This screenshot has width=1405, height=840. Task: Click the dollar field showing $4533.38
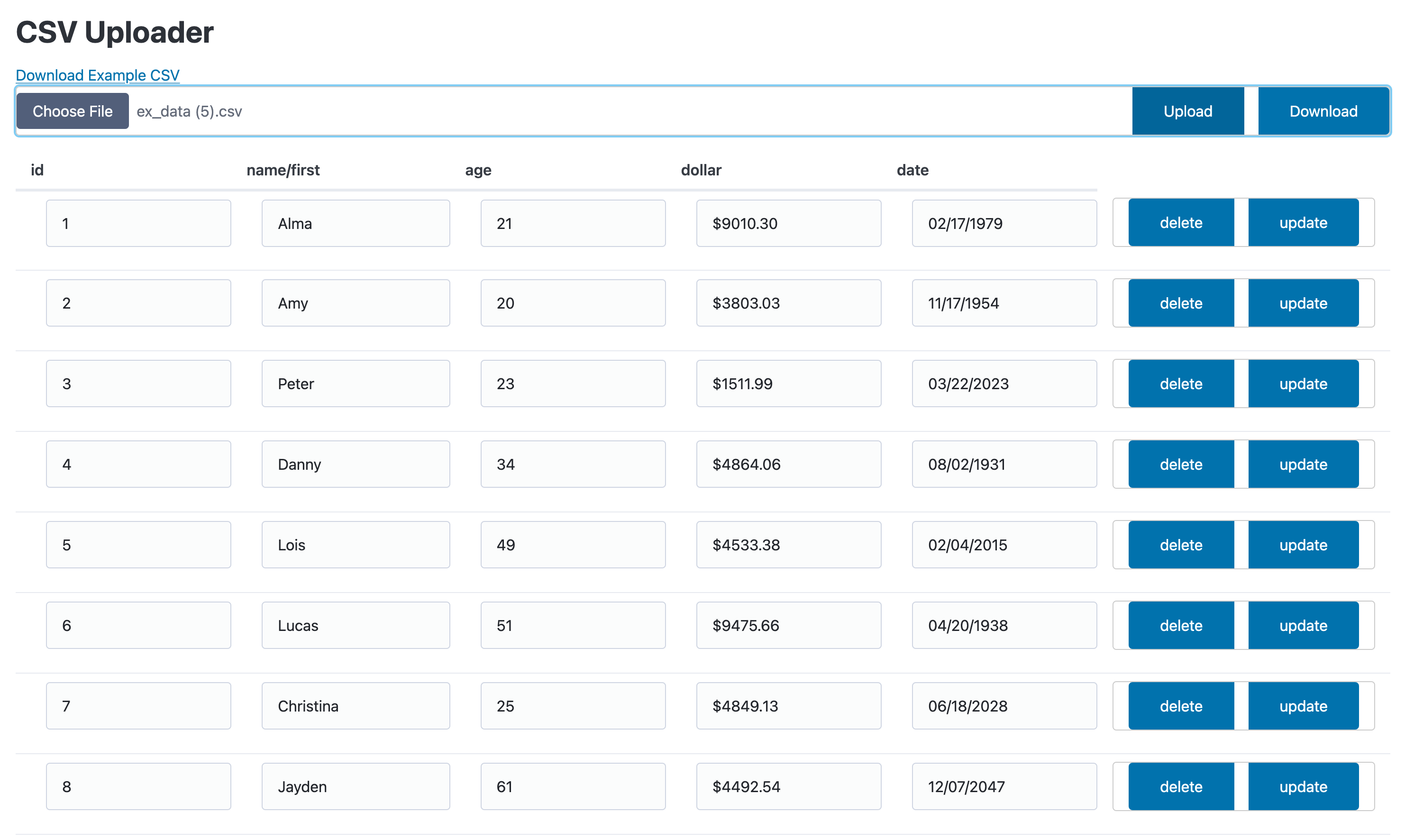(x=789, y=545)
